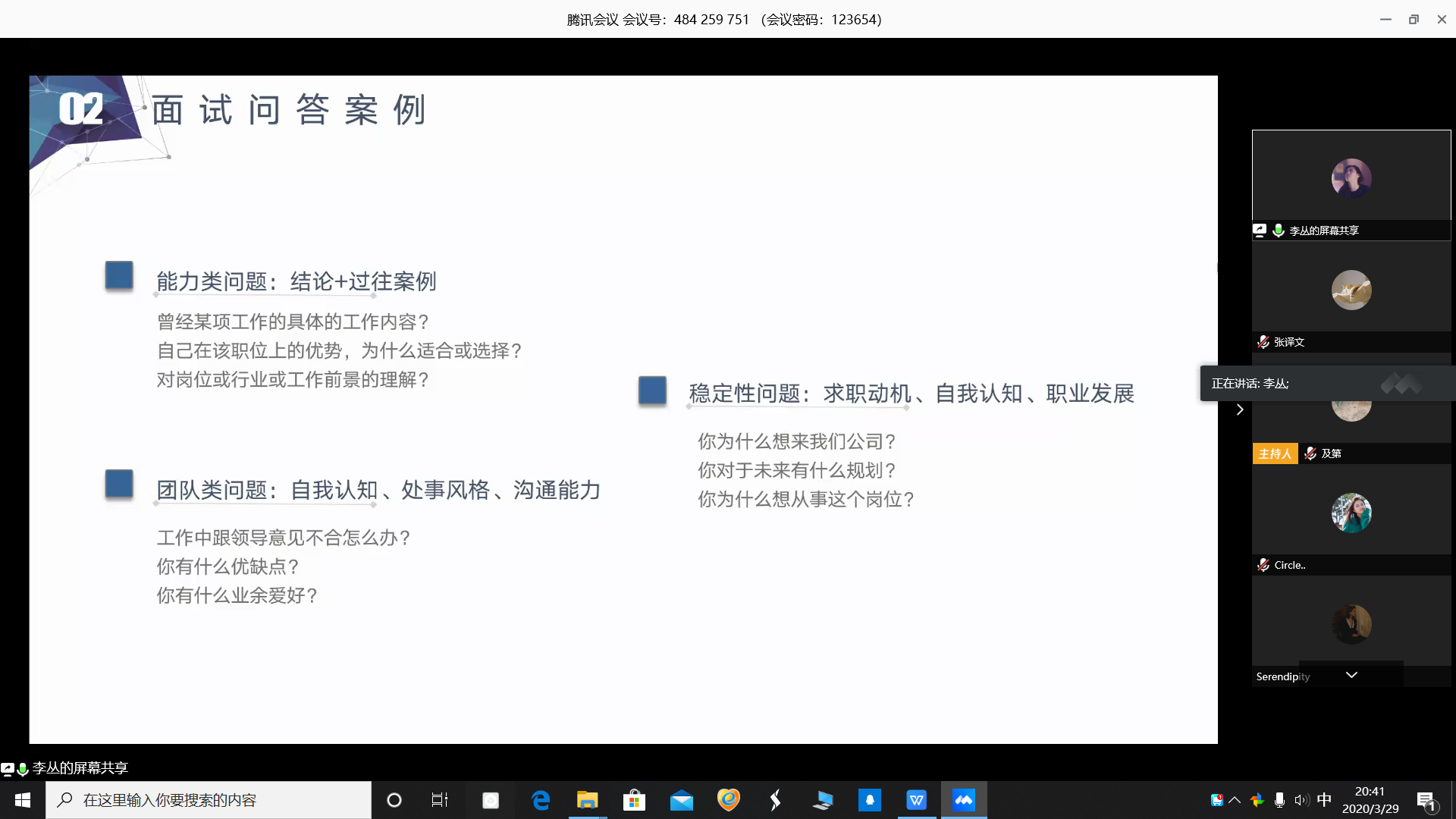
Task: Open notification action center
Action: click(x=1426, y=800)
